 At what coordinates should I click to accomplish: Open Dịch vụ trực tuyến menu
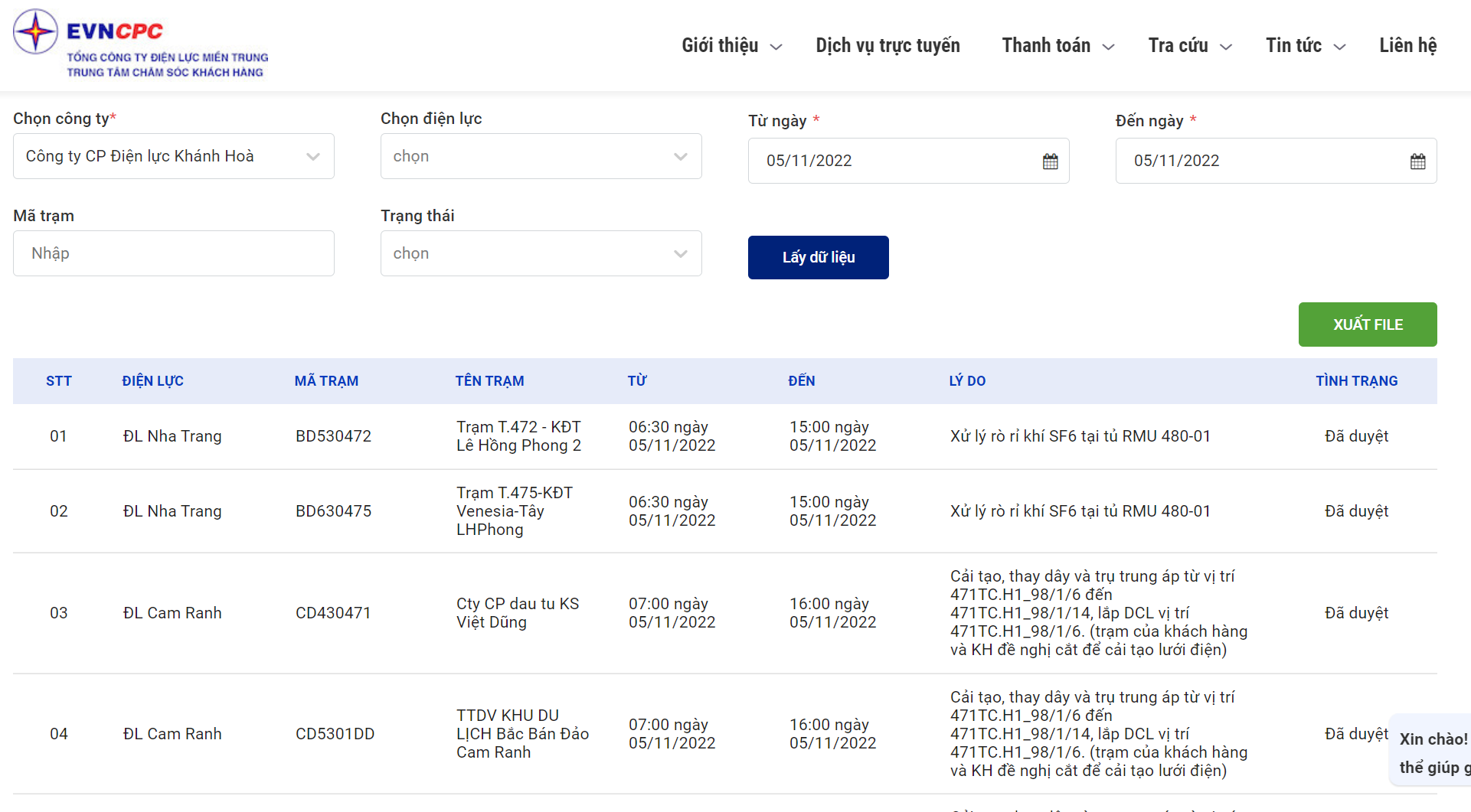888,46
